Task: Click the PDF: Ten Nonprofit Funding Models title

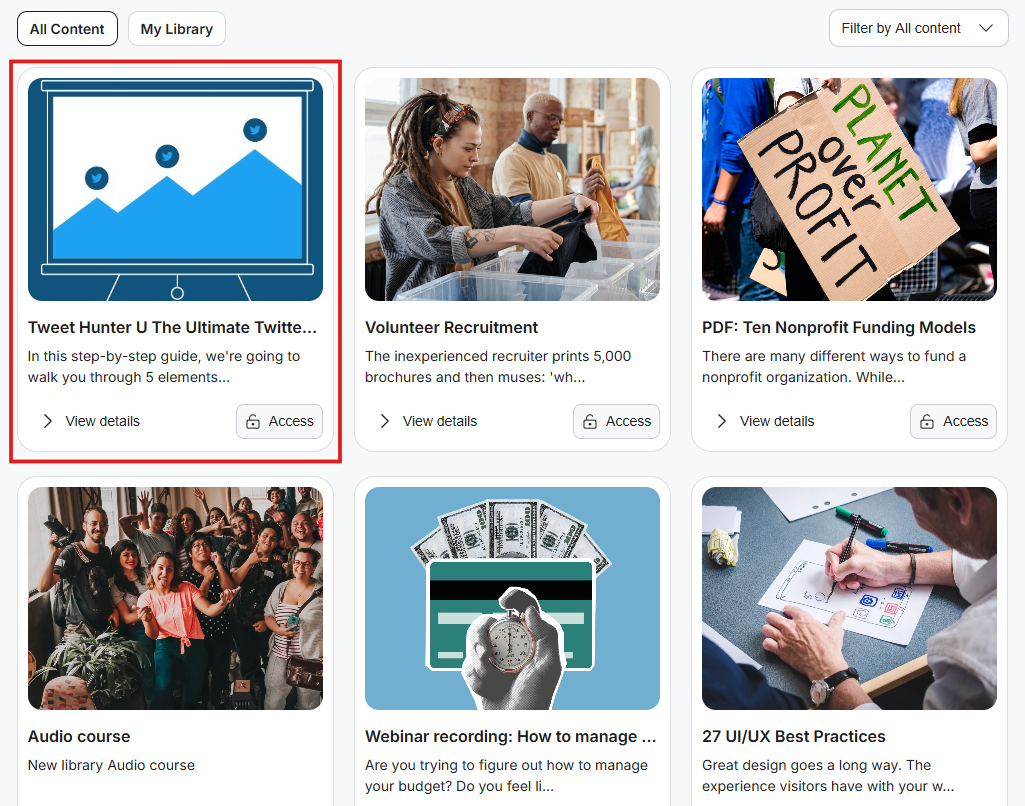Action: click(x=839, y=327)
